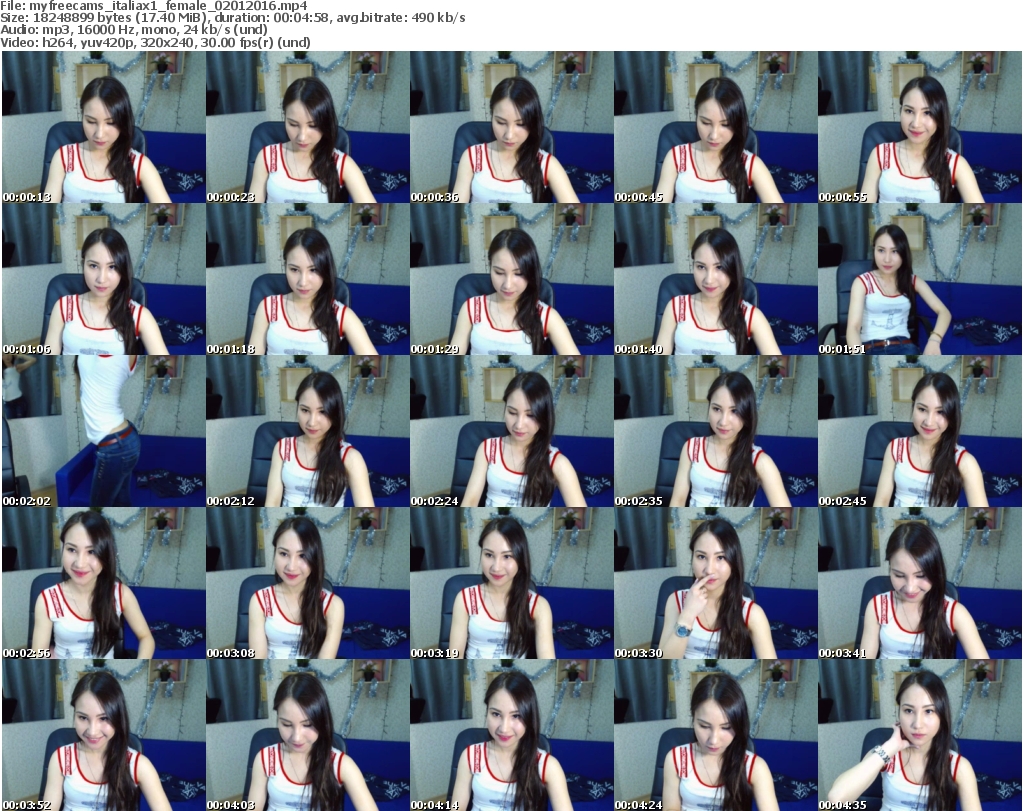The image size is (1024, 811).
Task: Select thumbnail frame at 00:02:45
Action: click(x=920, y=432)
